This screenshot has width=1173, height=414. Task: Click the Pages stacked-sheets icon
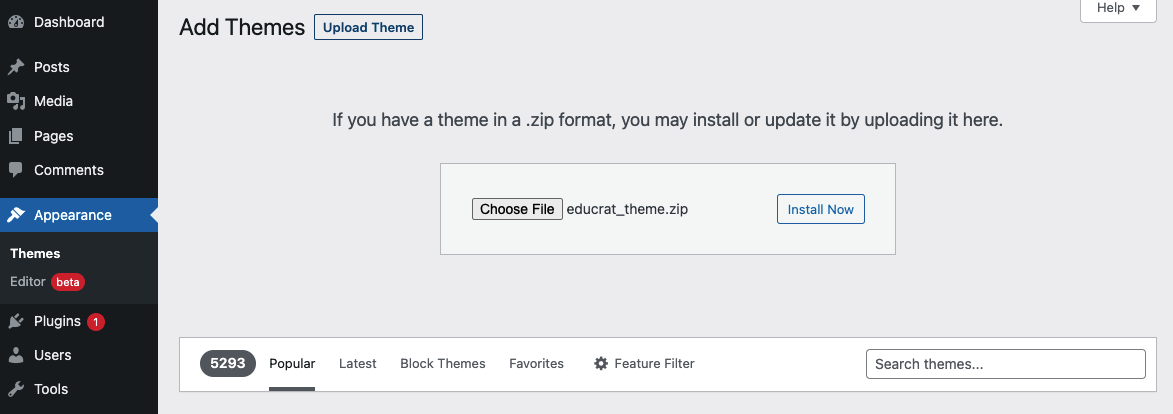(16, 136)
